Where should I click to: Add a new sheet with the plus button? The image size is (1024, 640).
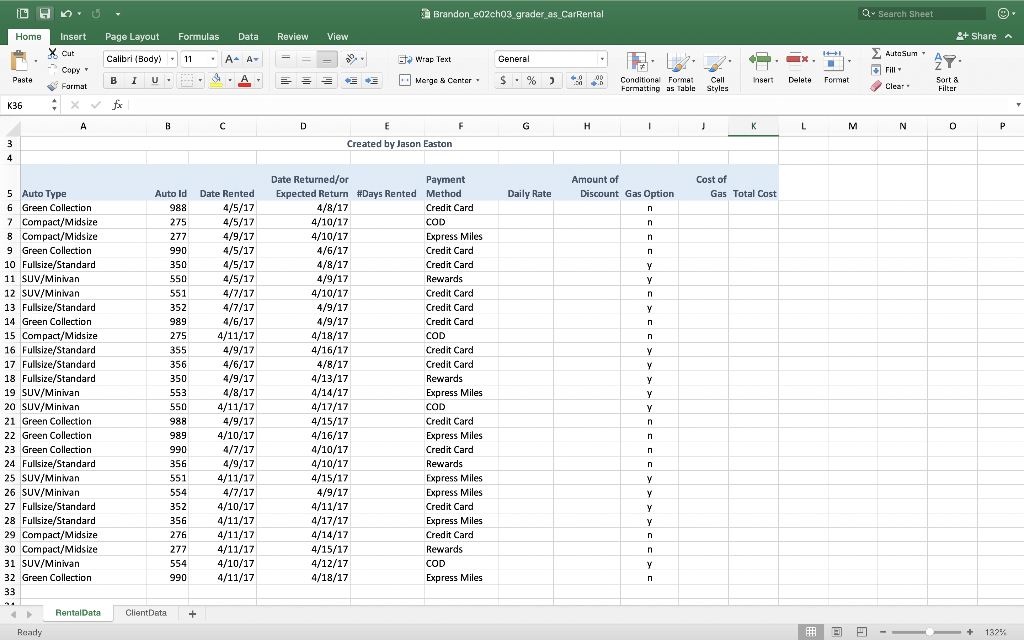pyautogui.click(x=192, y=613)
